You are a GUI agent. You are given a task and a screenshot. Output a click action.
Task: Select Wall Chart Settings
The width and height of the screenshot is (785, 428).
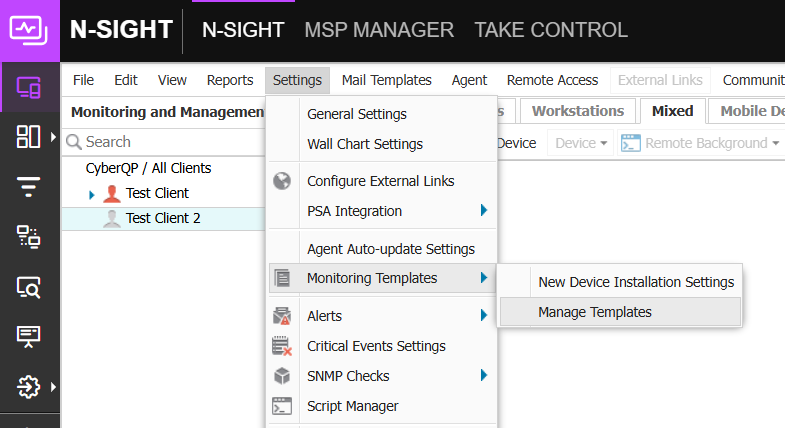[x=383, y=144]
